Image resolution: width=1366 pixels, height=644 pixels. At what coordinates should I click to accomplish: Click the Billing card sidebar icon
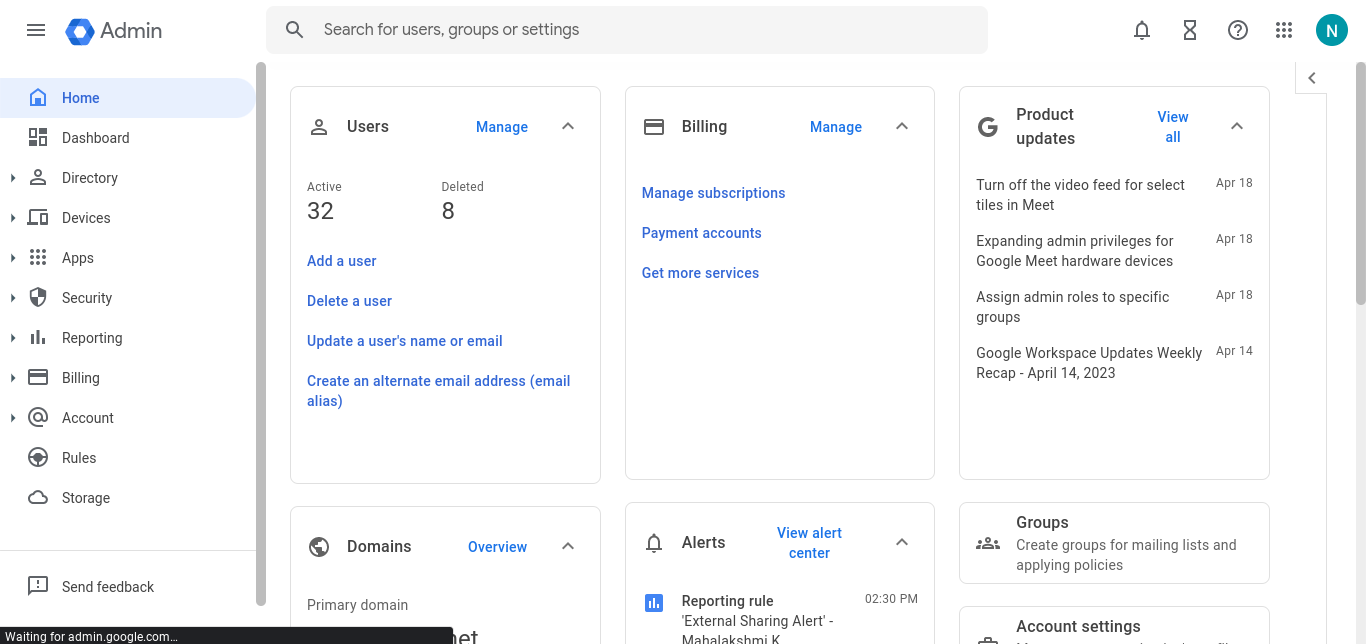click(38, 378)
